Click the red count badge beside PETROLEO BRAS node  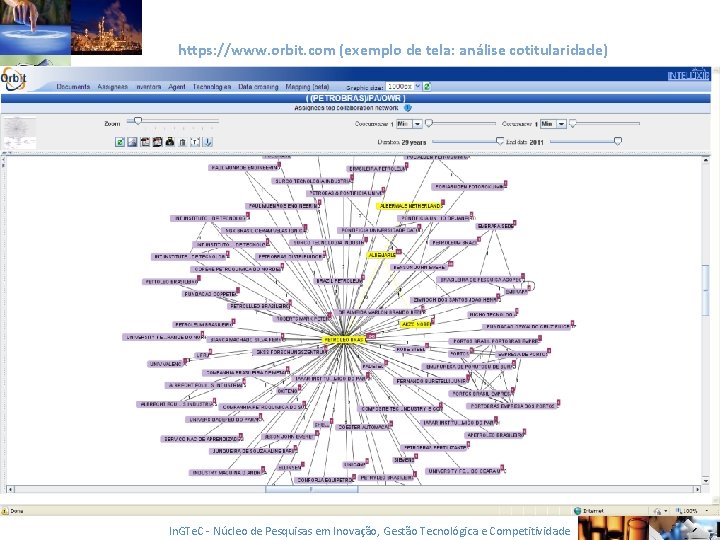(371, 336)
